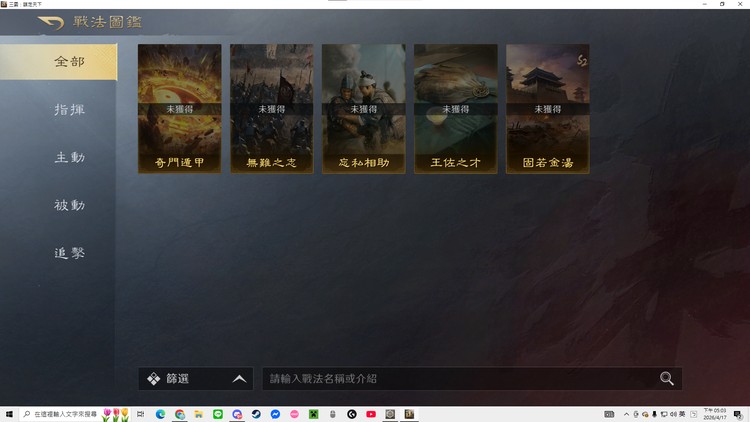Open the mouse utility taskbar icon
The height and width of the screenshot is (422, 750).
332,414
